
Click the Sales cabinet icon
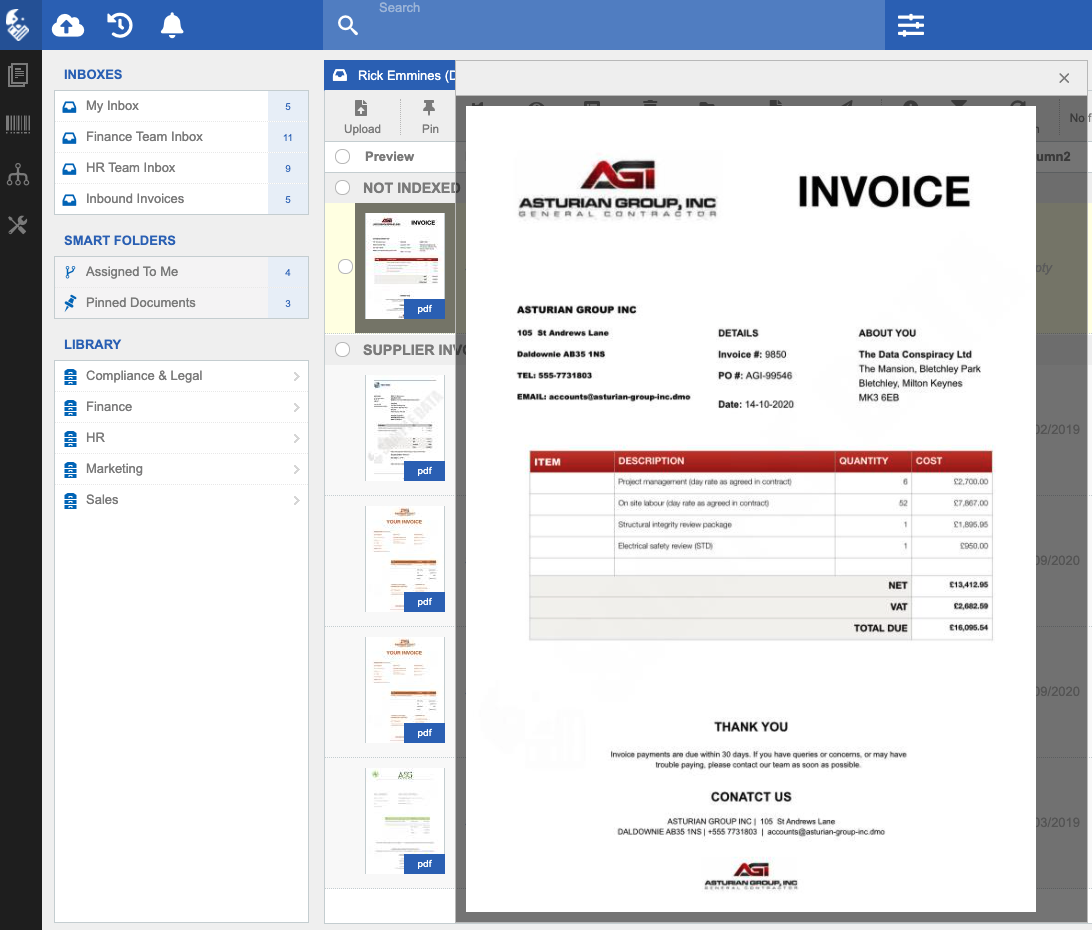pos(70,500)
